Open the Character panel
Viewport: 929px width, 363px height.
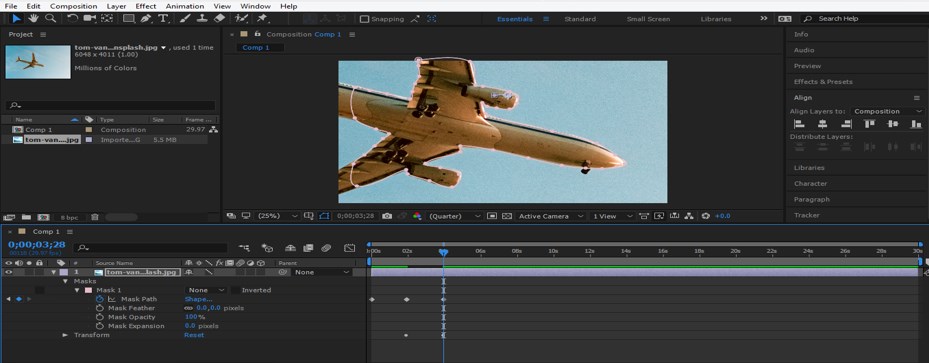(x=811, y=184)
